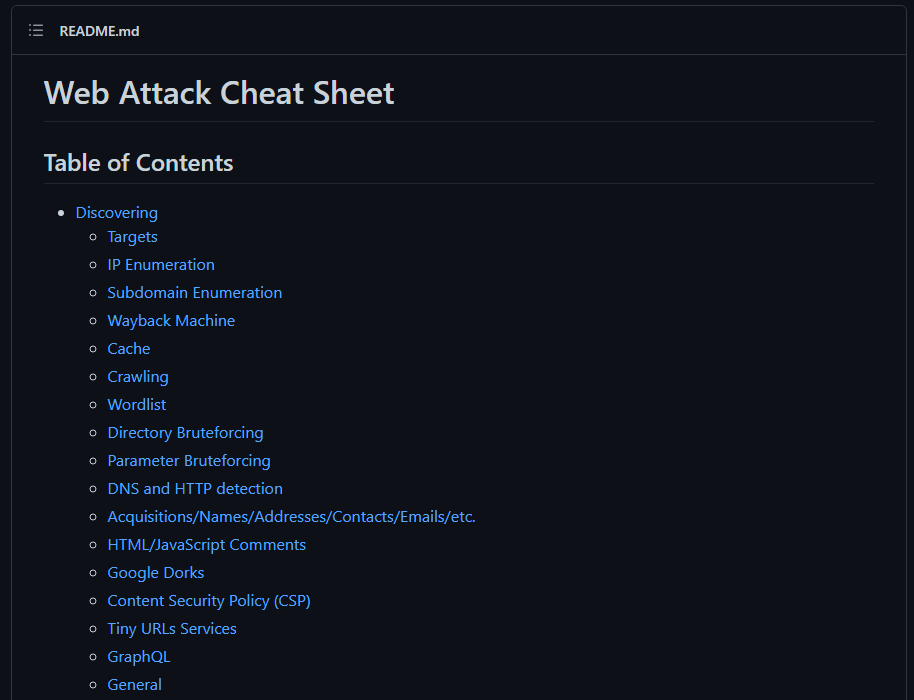The image size is (914, 700).
Task: Go to DNS and HTTP detection
Action: point(195,489)
